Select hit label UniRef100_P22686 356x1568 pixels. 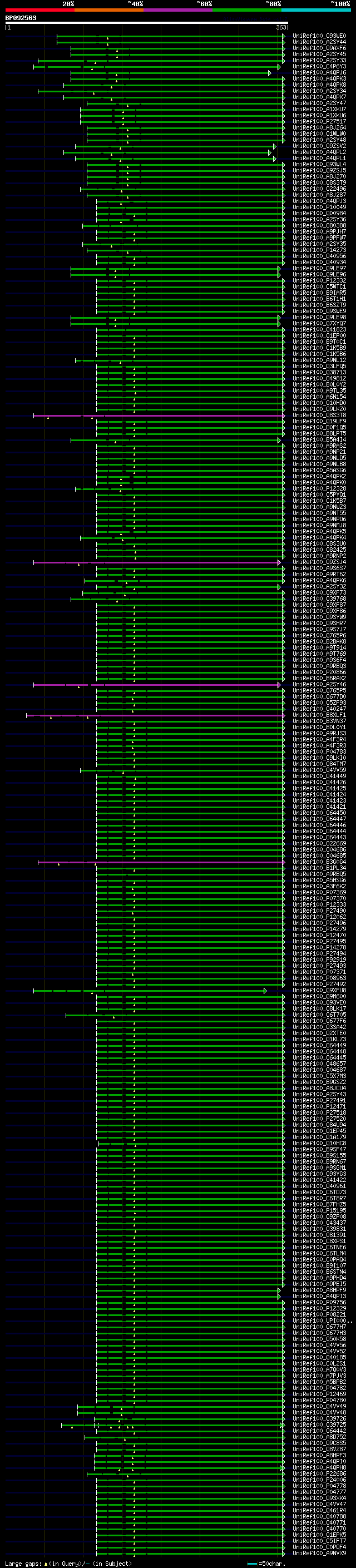[x=319, y=1473]
